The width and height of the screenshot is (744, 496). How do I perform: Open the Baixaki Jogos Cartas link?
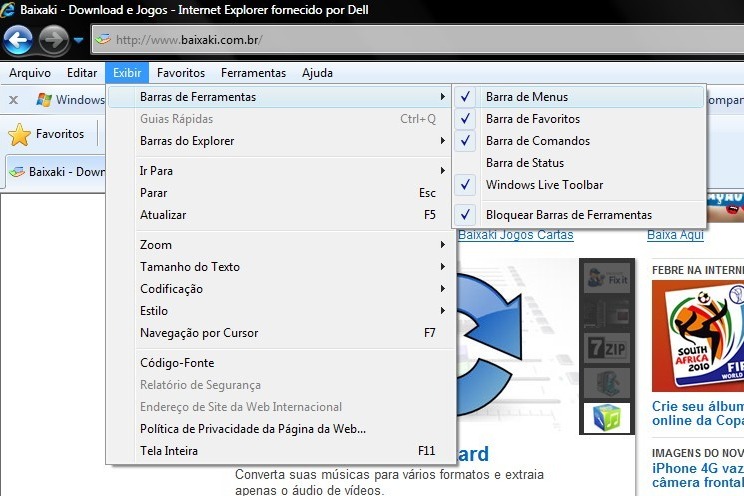516,235
